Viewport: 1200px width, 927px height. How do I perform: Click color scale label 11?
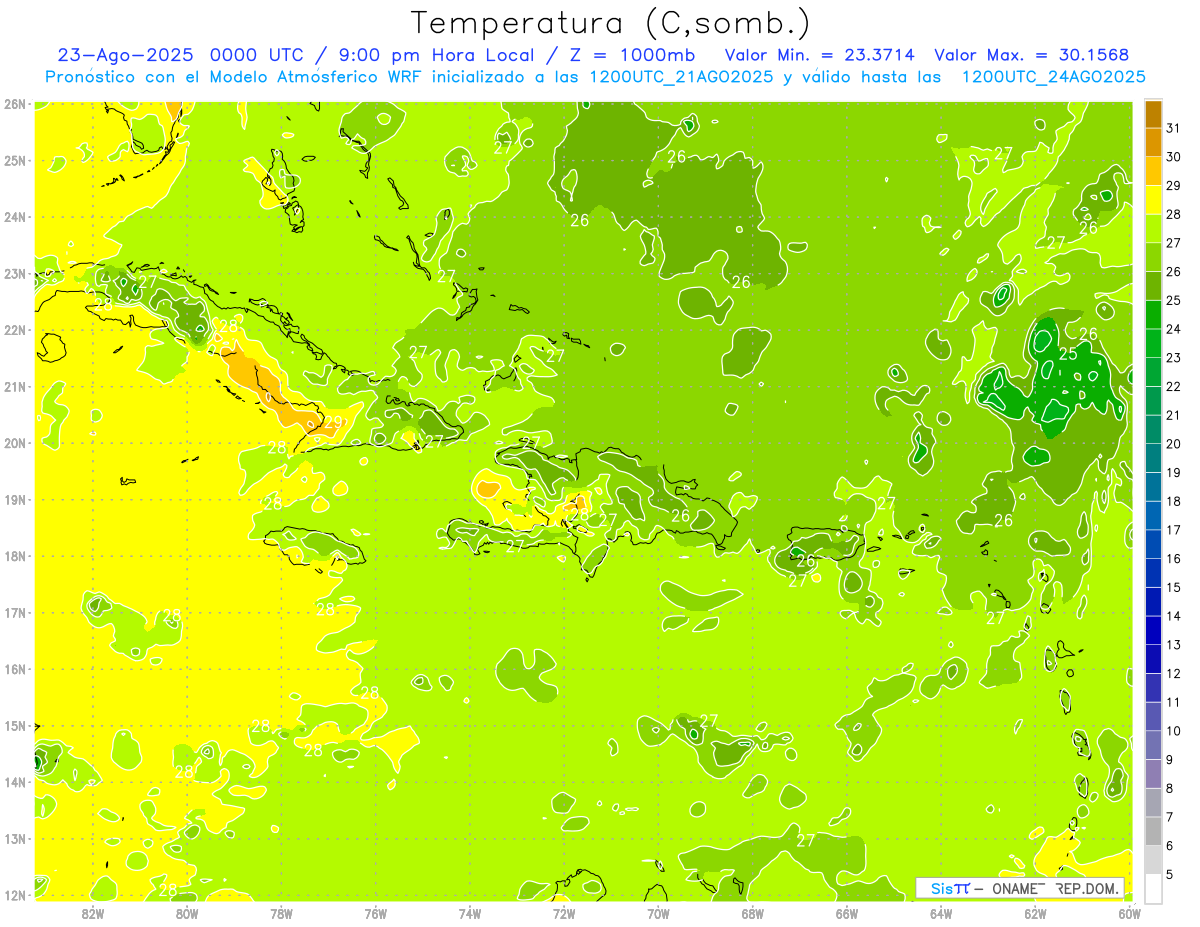[x=1173, y=702]
